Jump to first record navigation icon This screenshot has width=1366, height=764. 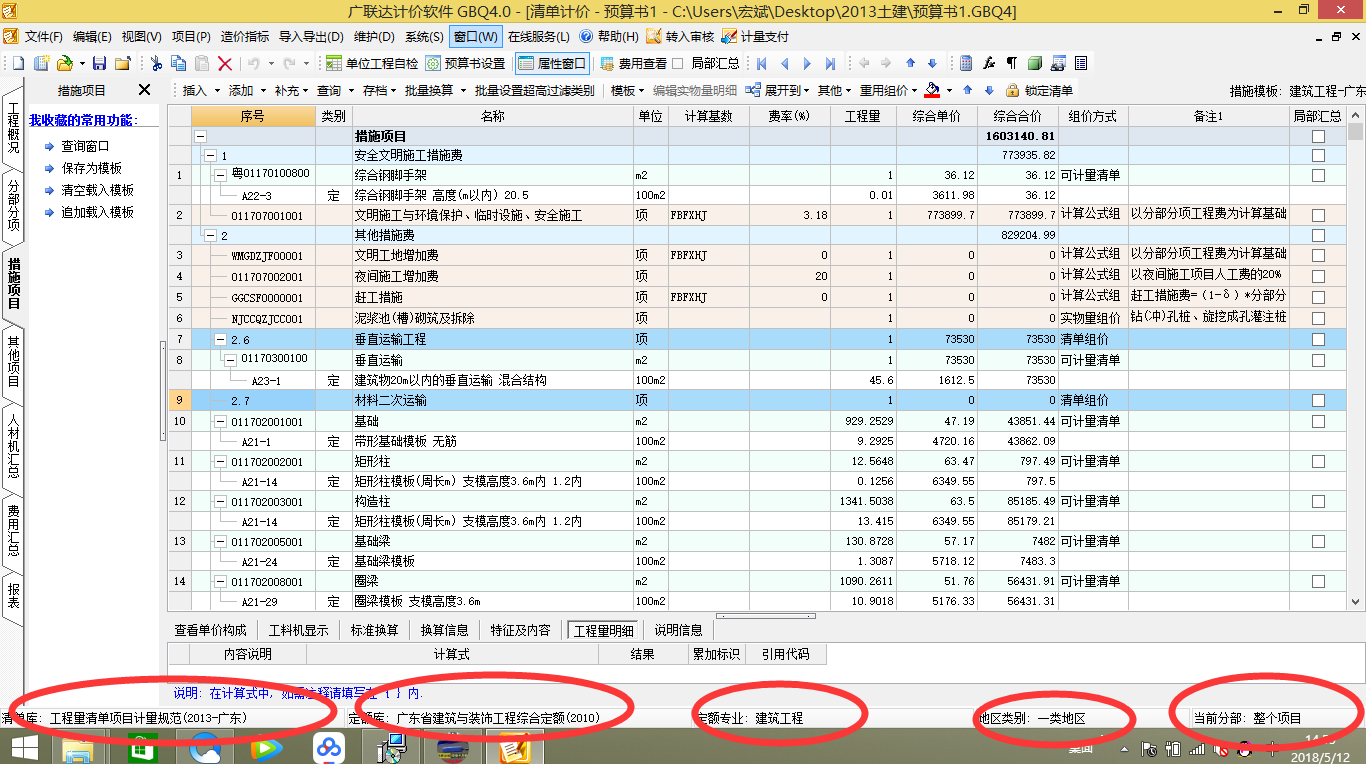(762, 63)
